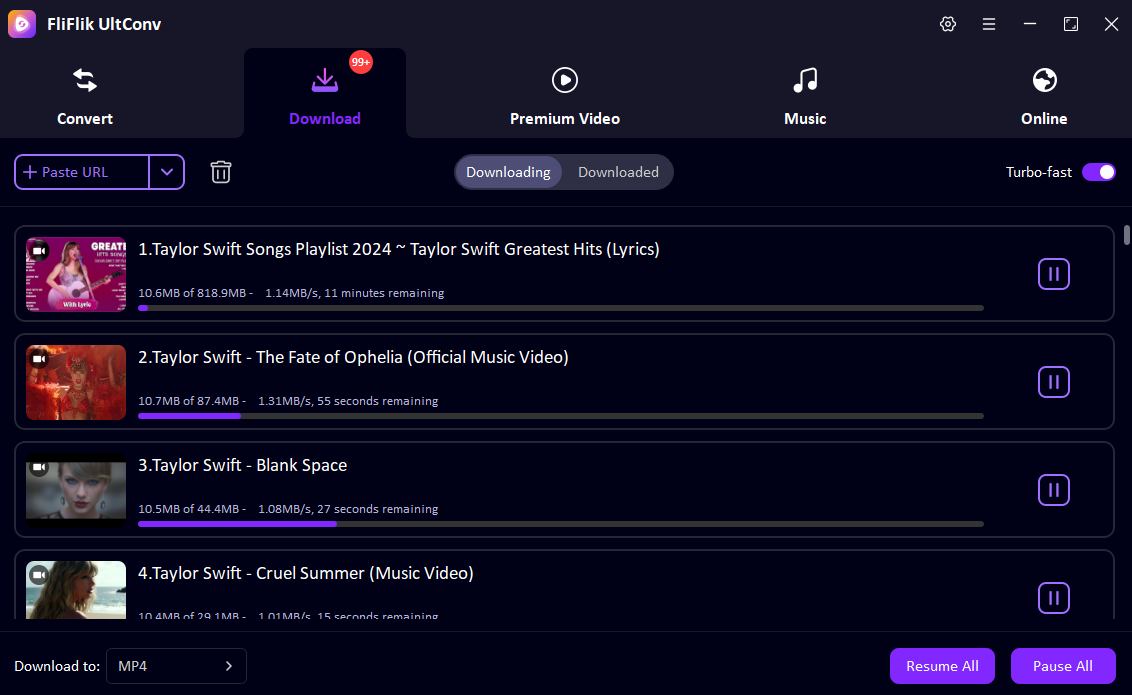Click title '4.Taylor Swift - Cruel Summer (Music Video)'

tap(306, 573)
